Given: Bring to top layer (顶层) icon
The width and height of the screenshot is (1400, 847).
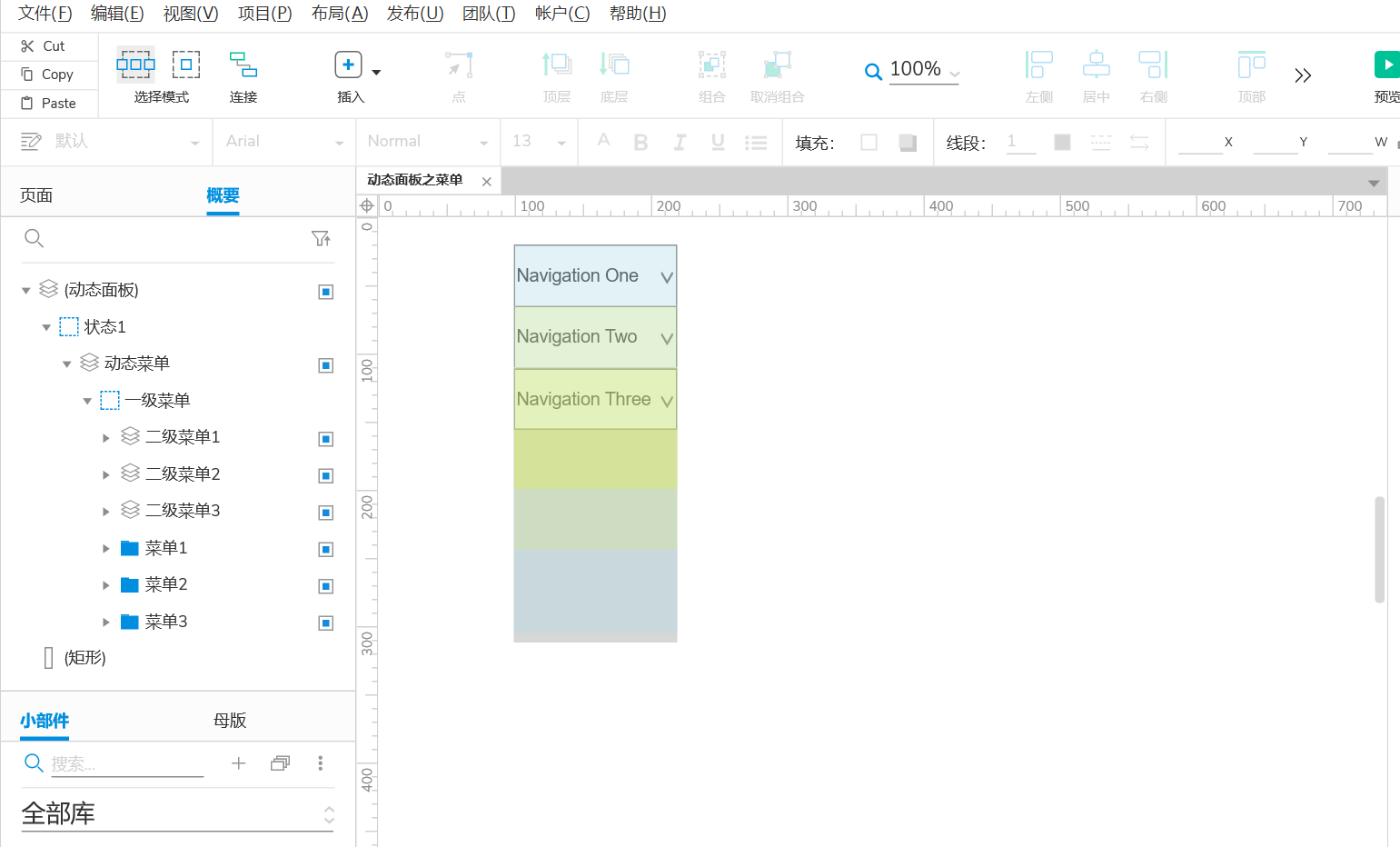Looking at the screenshot, I should tap(557, 65).
